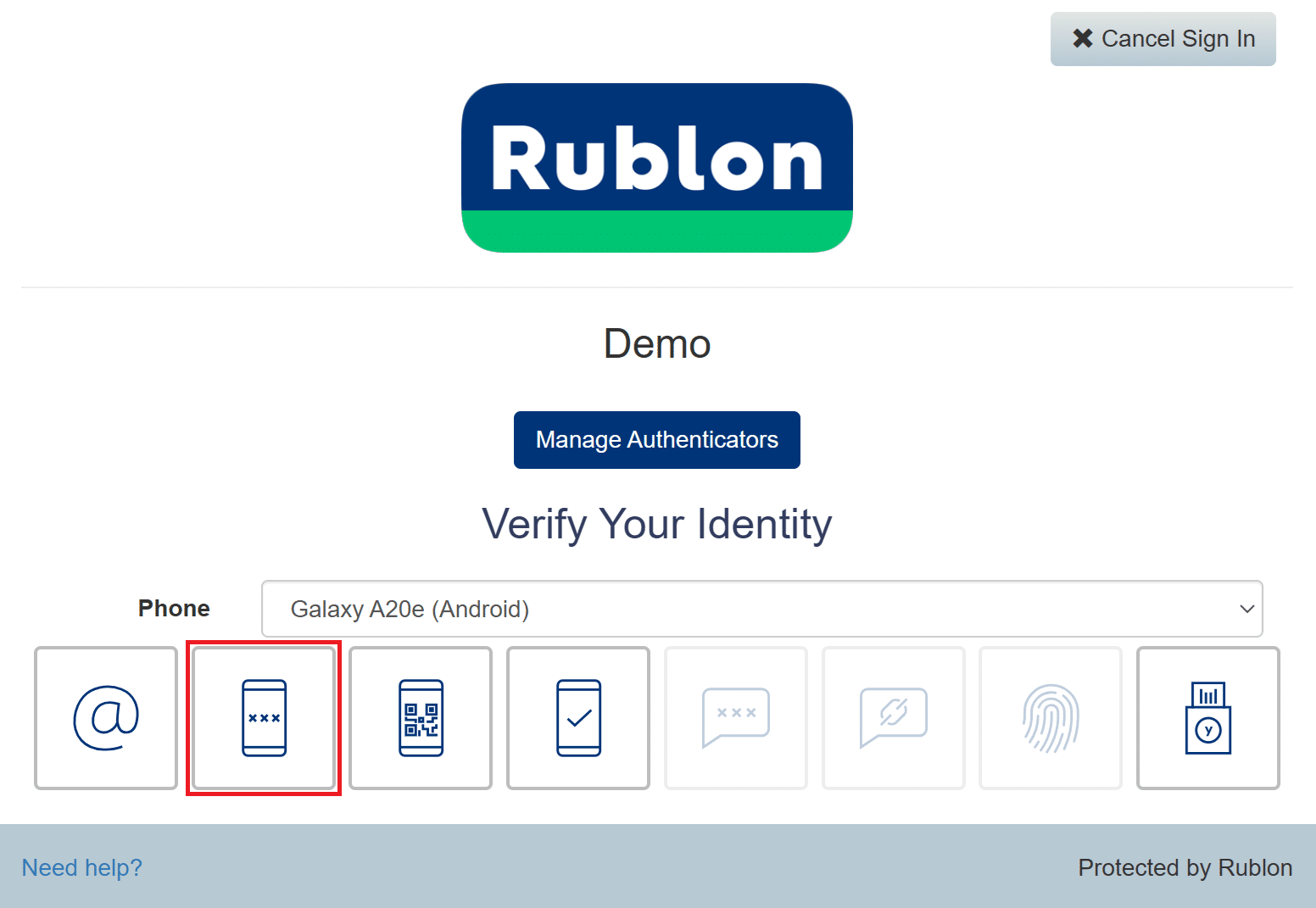This screenshot has width=1316, height=908.
Task: Click the chevron arrow of Phone dropdown
Action: (1246, 609)
